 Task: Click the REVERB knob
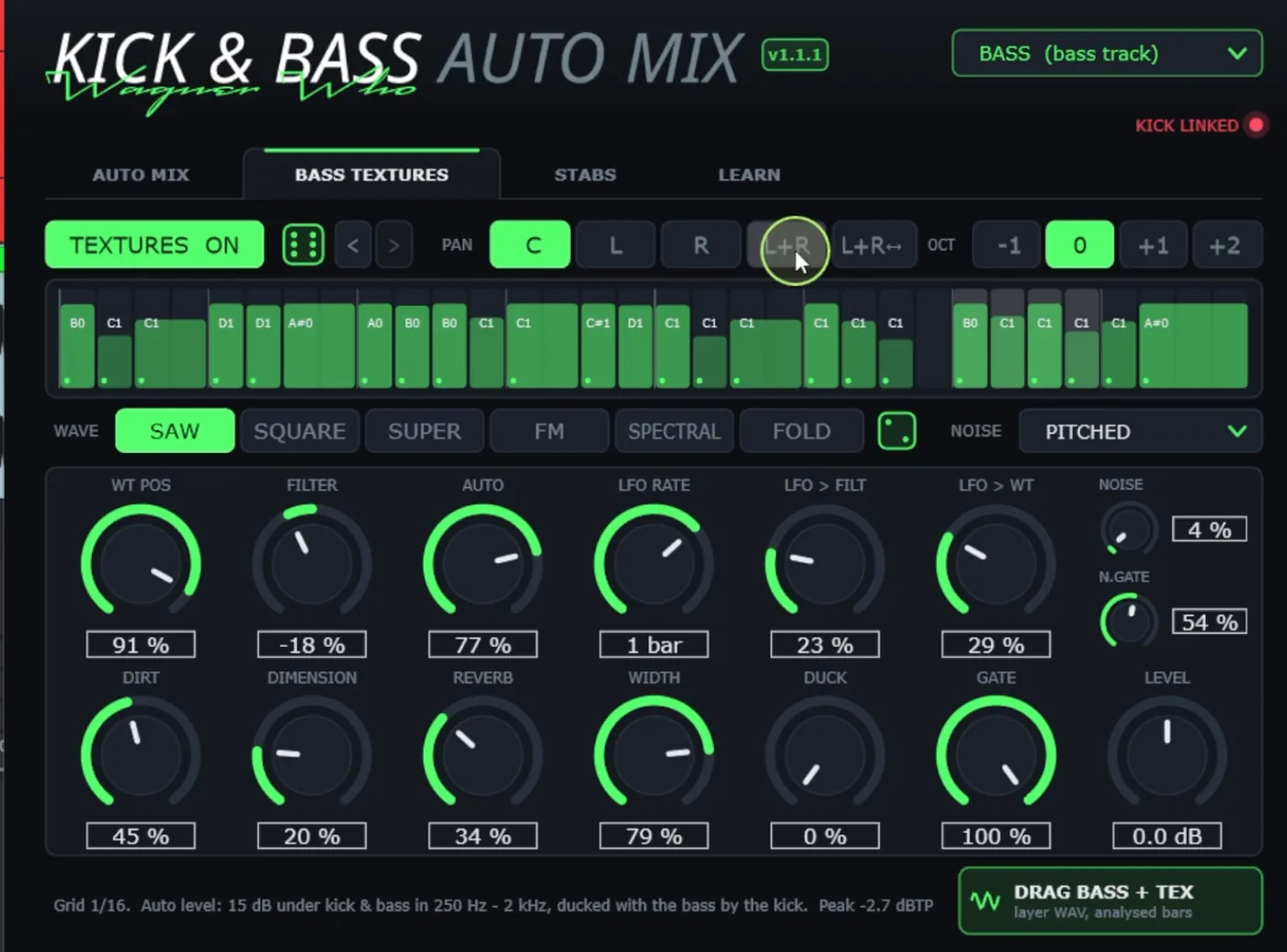(x=483, y=754)
